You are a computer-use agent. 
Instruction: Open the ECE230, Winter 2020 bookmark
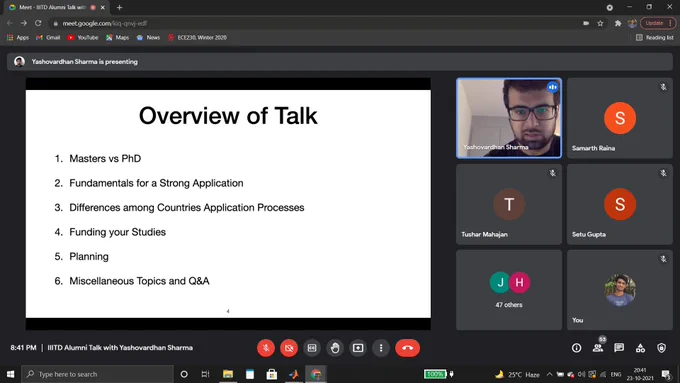(198, 38)
